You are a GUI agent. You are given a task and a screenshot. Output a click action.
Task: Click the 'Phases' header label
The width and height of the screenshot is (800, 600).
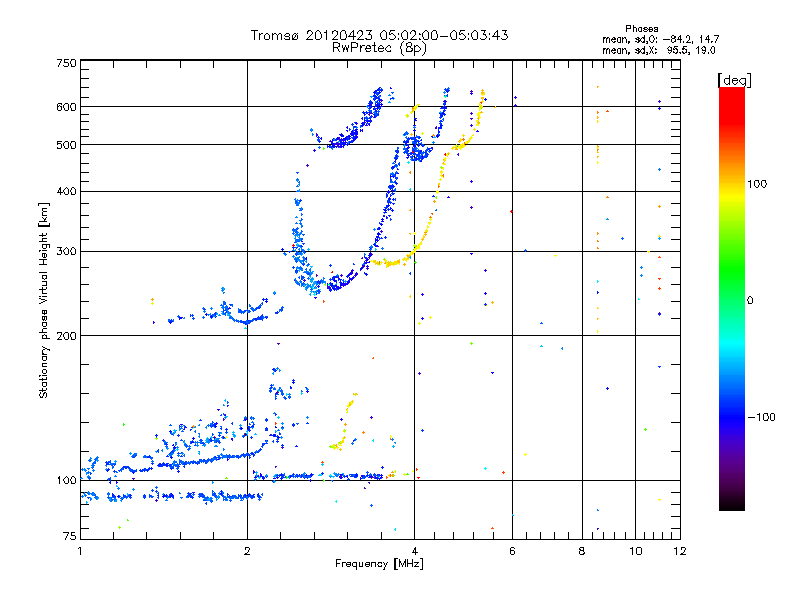click(x=641, y=29)
